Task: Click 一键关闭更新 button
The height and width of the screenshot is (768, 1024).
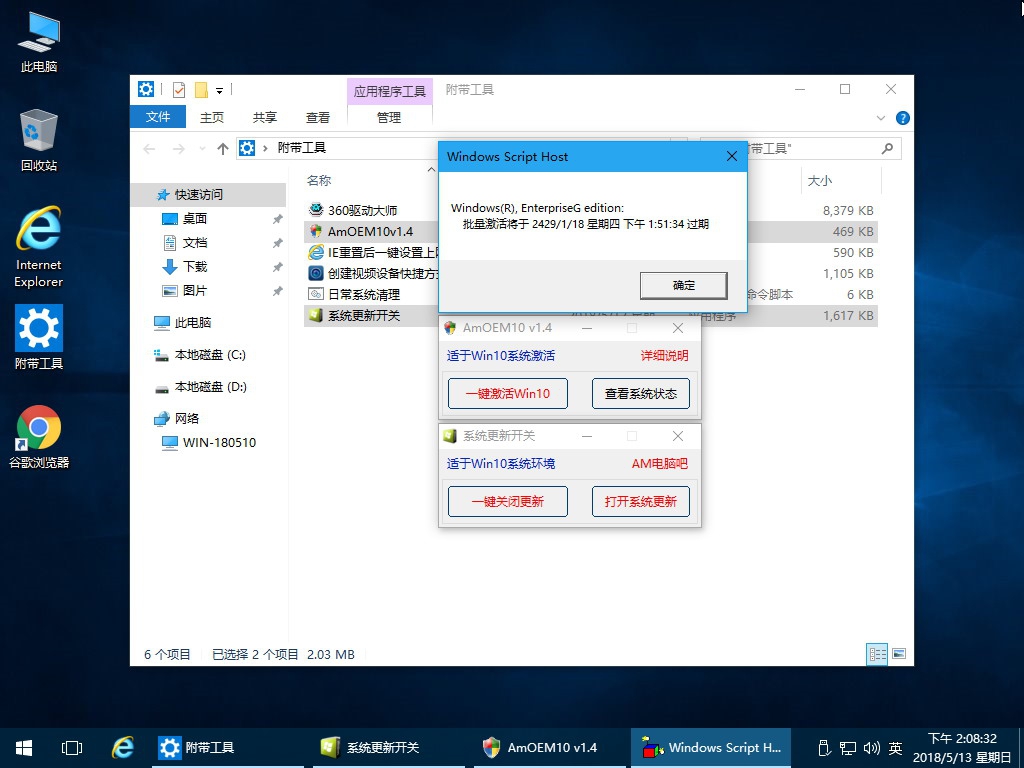Action: [x=507, y=501]
